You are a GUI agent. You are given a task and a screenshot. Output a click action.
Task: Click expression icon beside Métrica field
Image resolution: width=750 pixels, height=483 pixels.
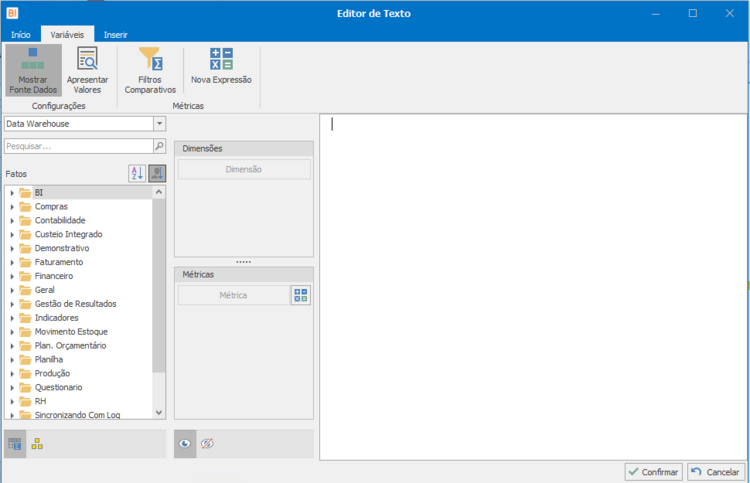pyautogui.click(x=301, y=295)
